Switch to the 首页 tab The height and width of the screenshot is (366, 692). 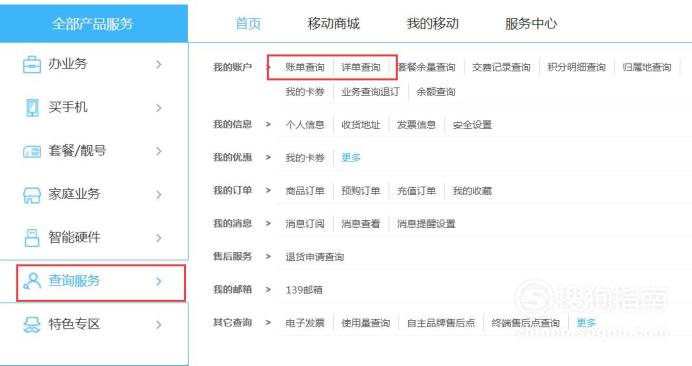[248, 23]
